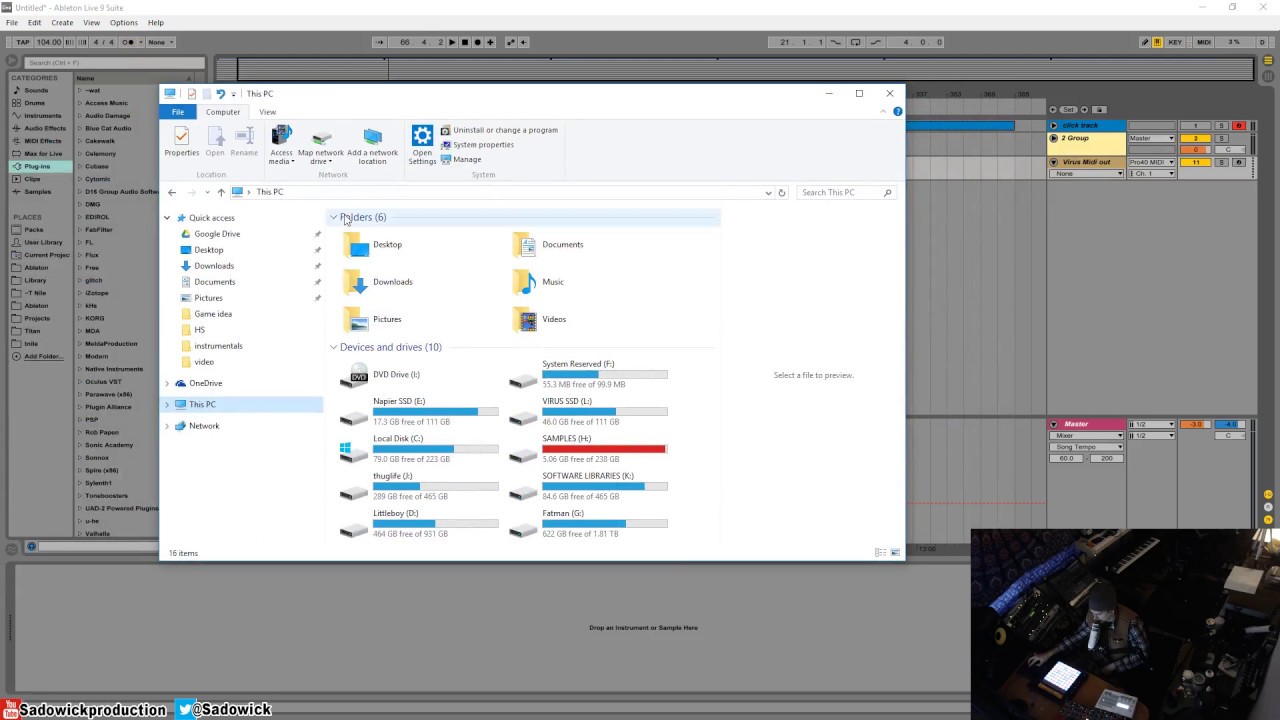Select the Music folder icon
Viewport: 1280px width, 720px height.
[524, 282]
